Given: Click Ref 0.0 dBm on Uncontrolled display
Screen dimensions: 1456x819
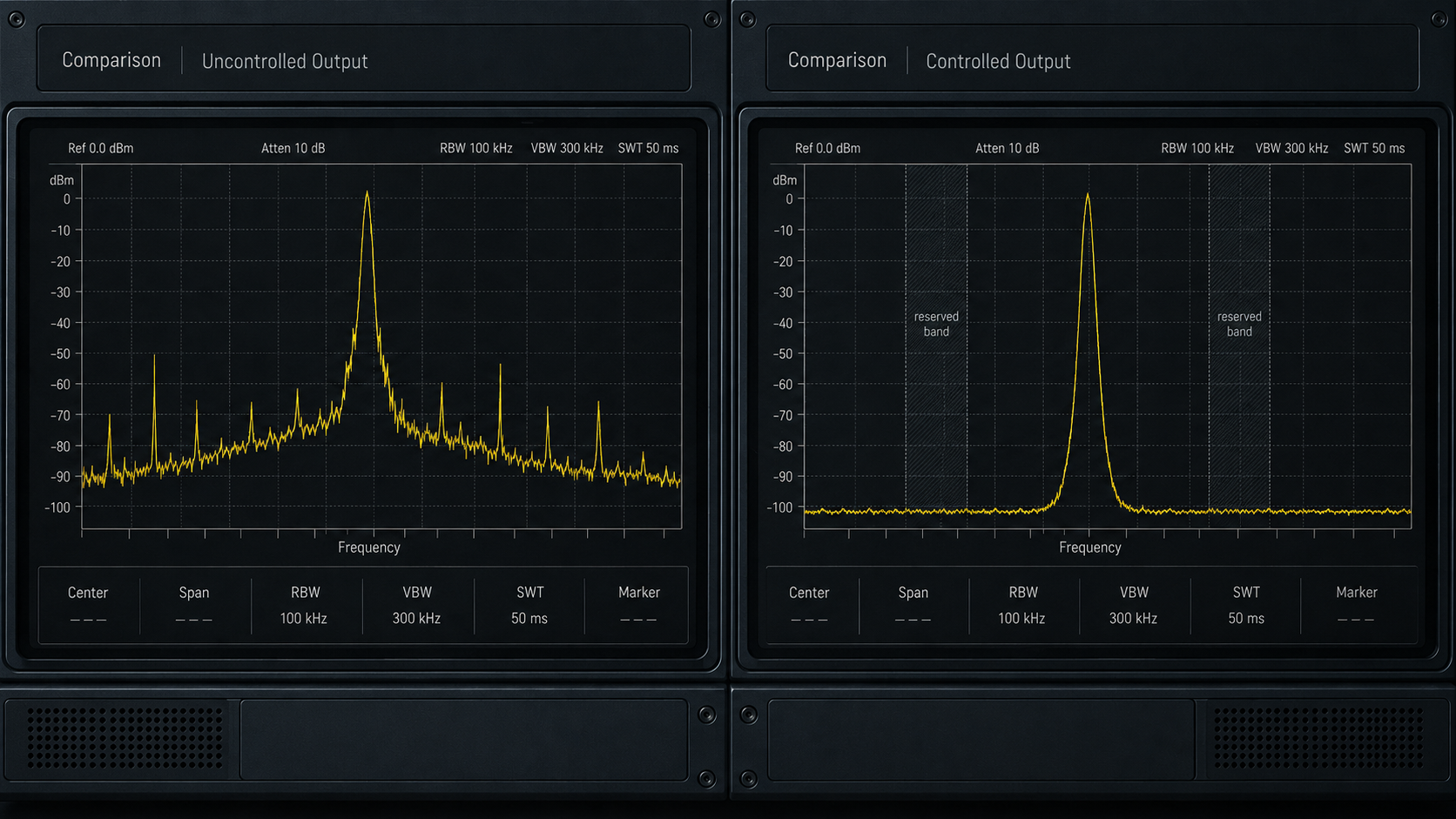Looking at the screenshot, I should pos(101,148).
